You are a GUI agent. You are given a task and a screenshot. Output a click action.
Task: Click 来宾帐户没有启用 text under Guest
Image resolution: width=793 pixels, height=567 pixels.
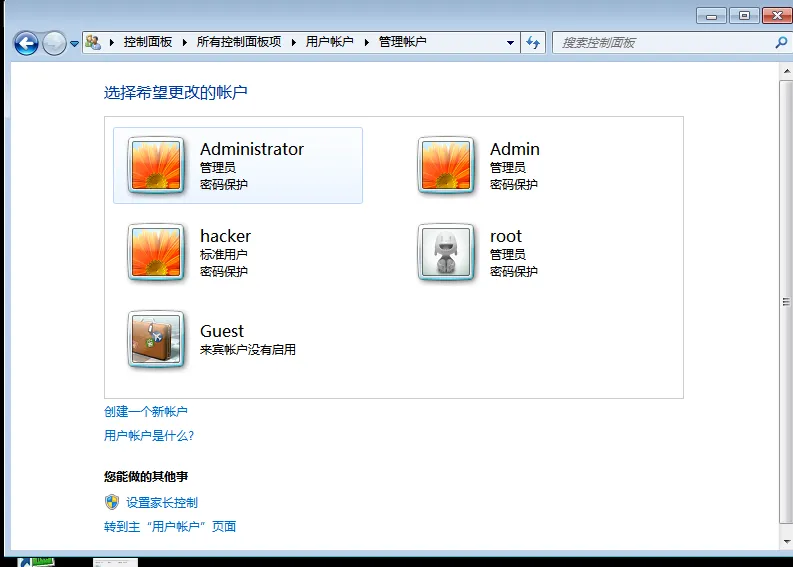coord(248,350)
